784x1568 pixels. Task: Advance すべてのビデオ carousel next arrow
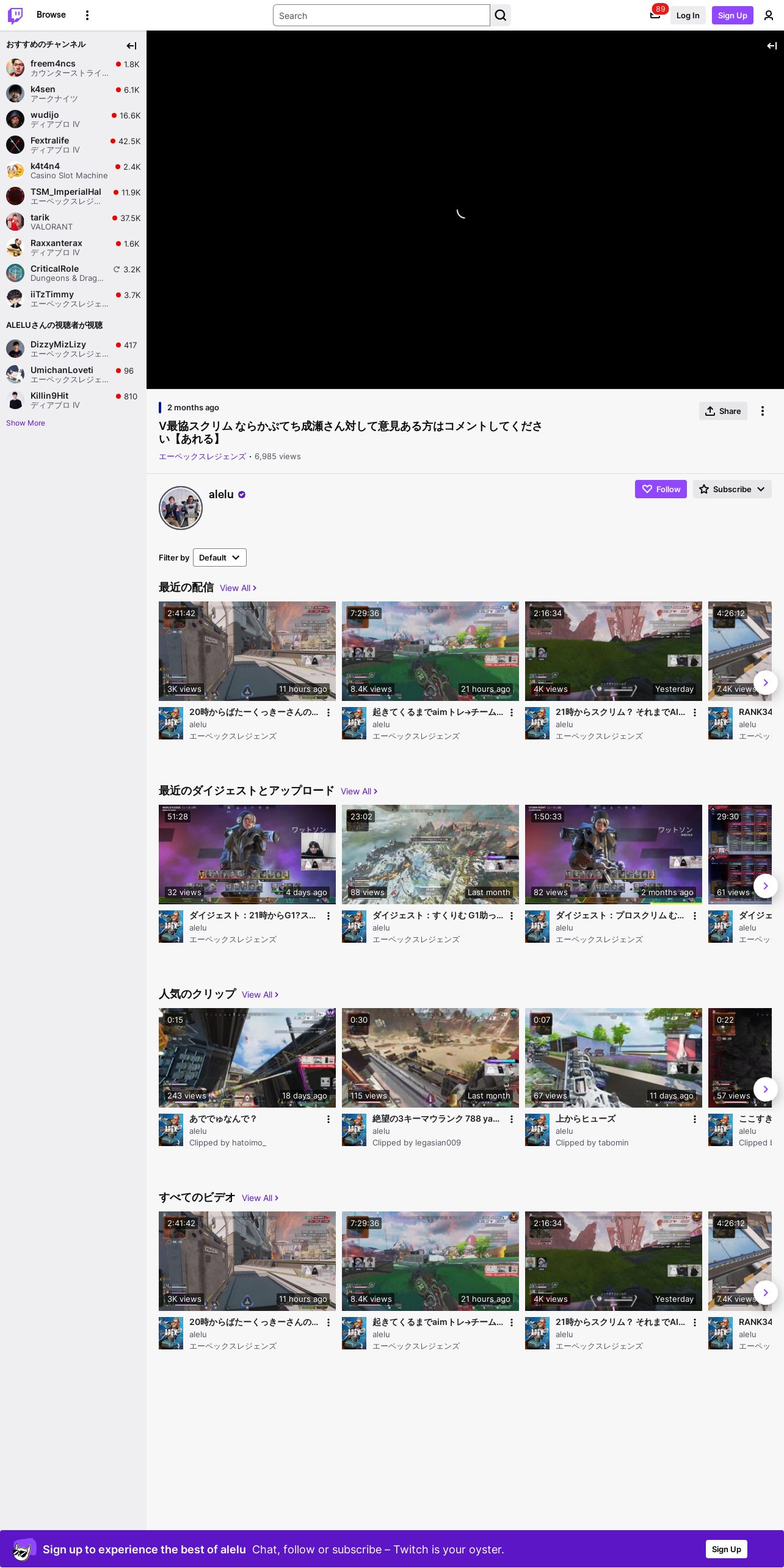766,1293
